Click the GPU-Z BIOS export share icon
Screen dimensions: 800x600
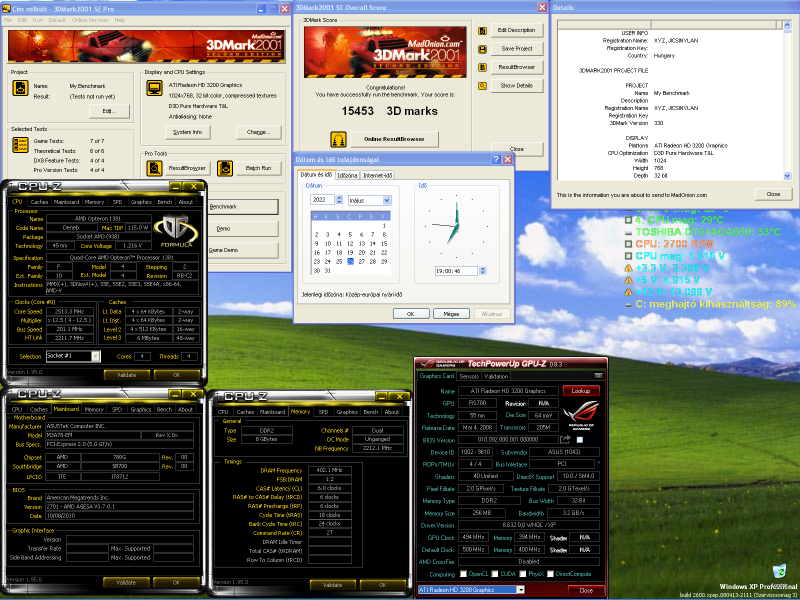(565, 439)
